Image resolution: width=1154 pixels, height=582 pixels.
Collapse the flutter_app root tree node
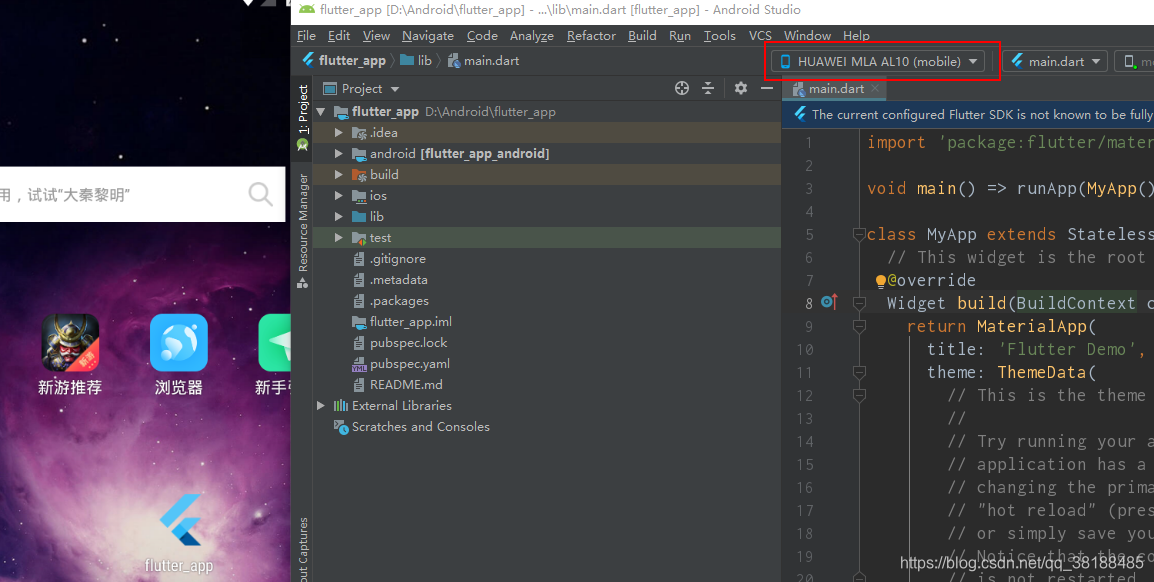[321, 112]
